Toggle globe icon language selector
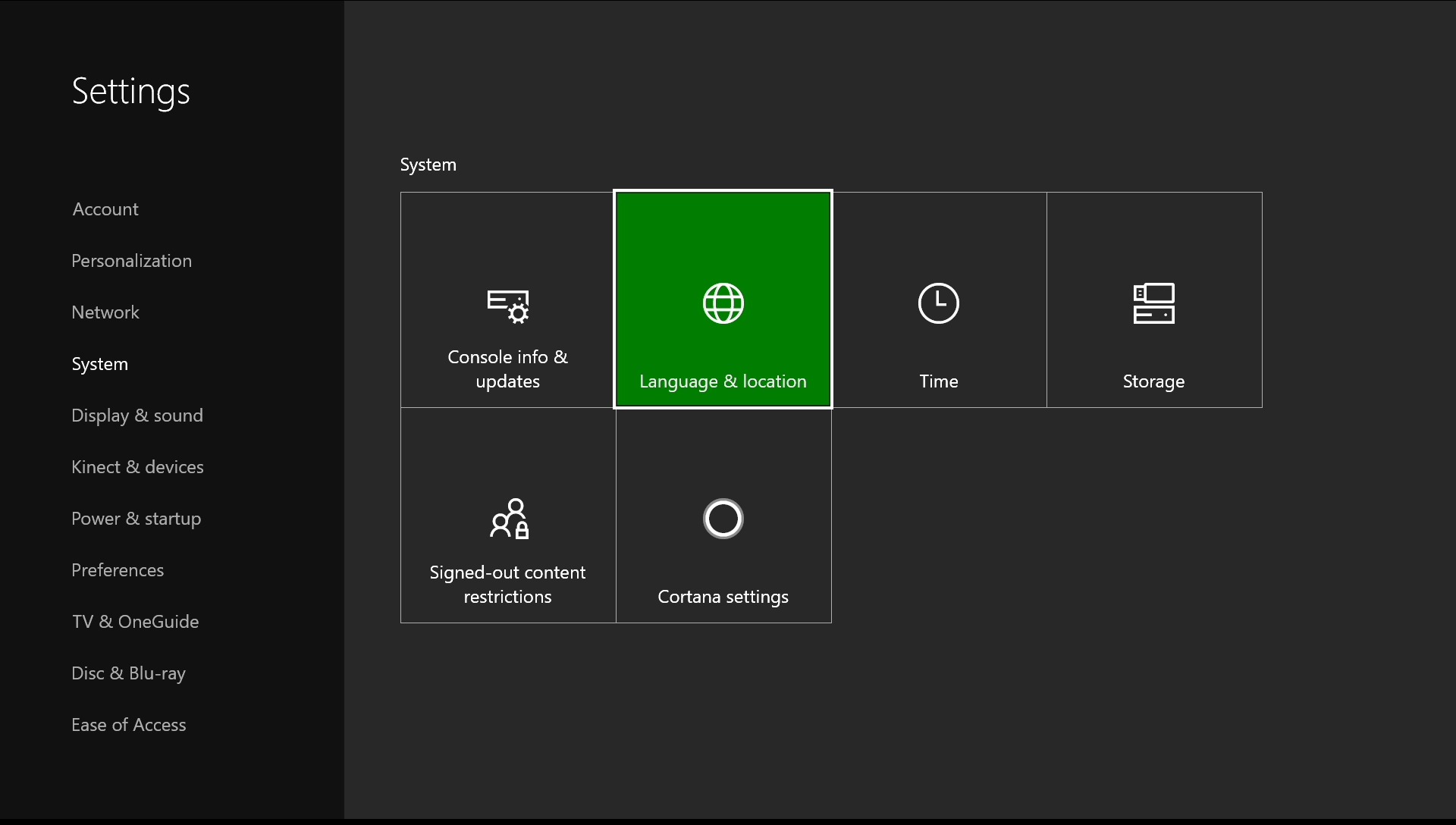This screenshot has width=1456, height=825. (722, 304)
